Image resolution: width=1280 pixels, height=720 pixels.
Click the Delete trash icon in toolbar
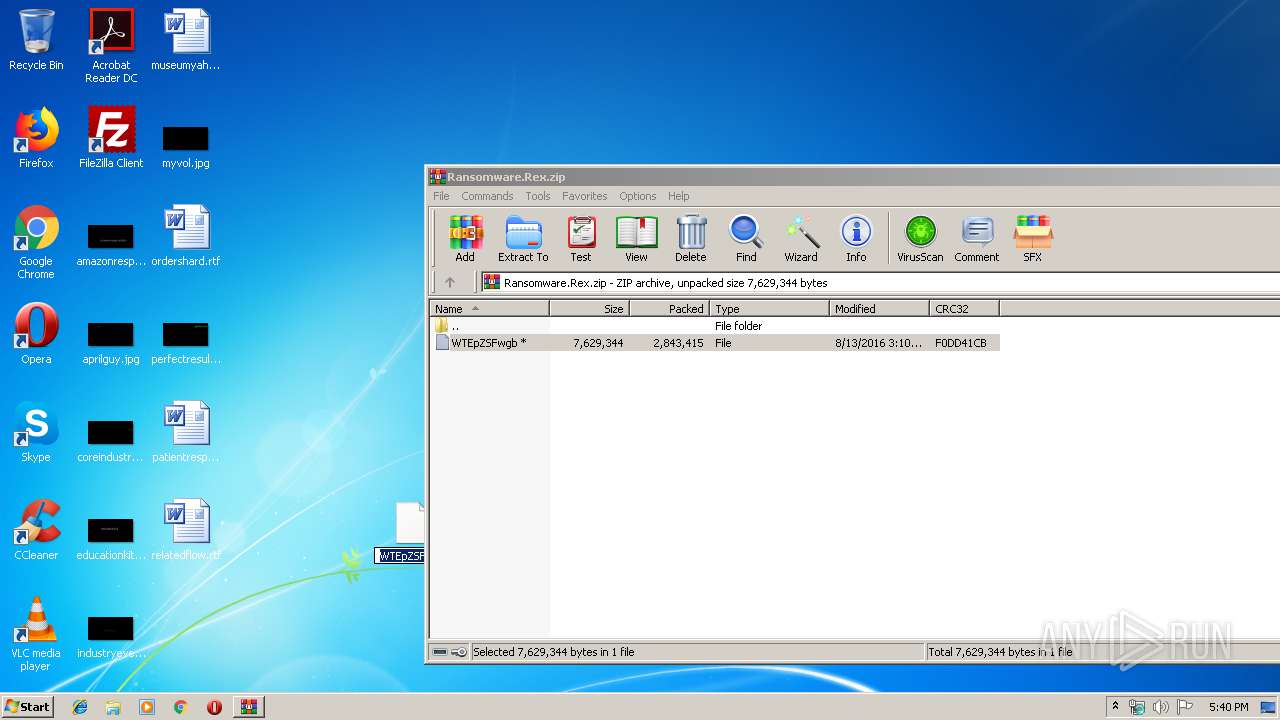coord(691,239)
